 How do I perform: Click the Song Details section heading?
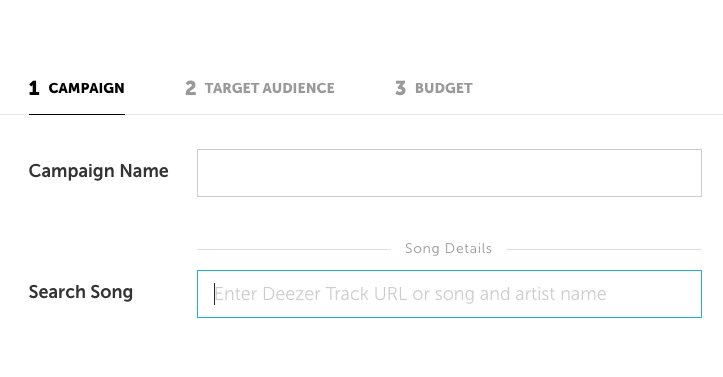tap(448, 249)
